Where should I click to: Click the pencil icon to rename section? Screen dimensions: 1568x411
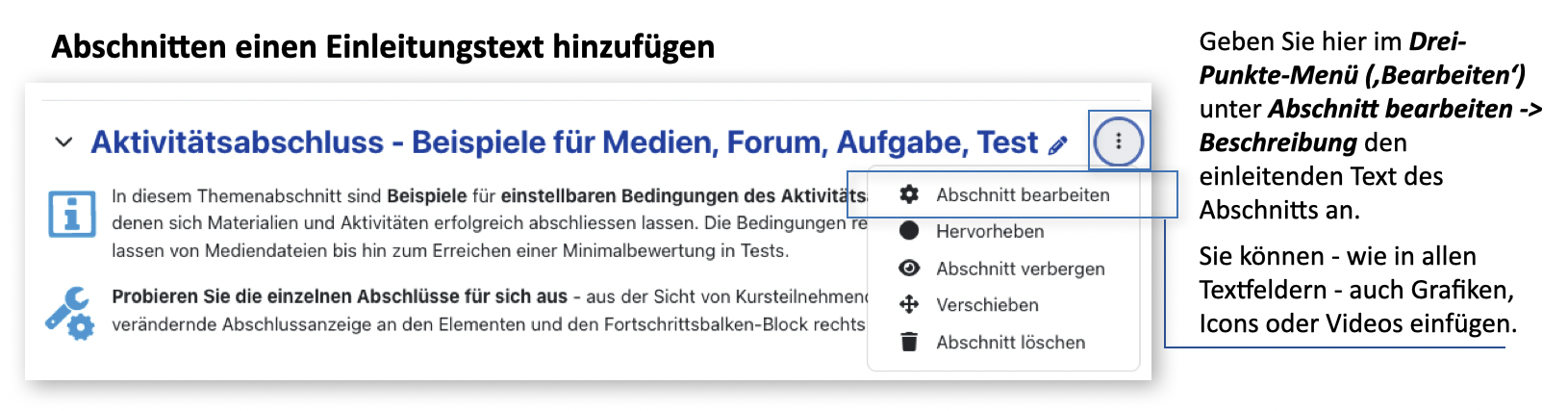point(1057,145)
